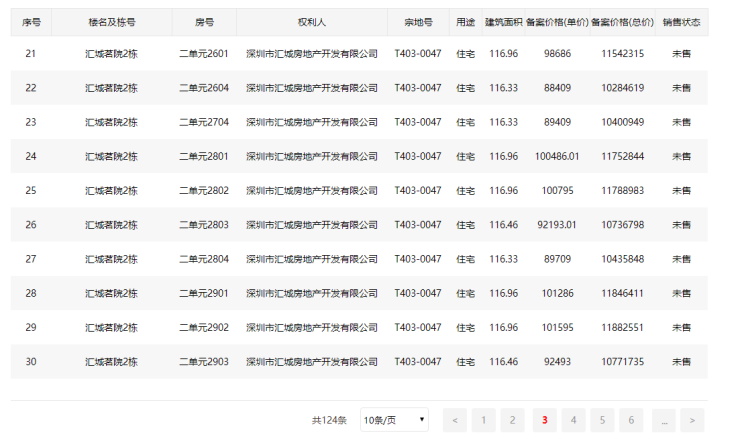
Task: Click the ellipsis more pages button
Action: point(664,420)
